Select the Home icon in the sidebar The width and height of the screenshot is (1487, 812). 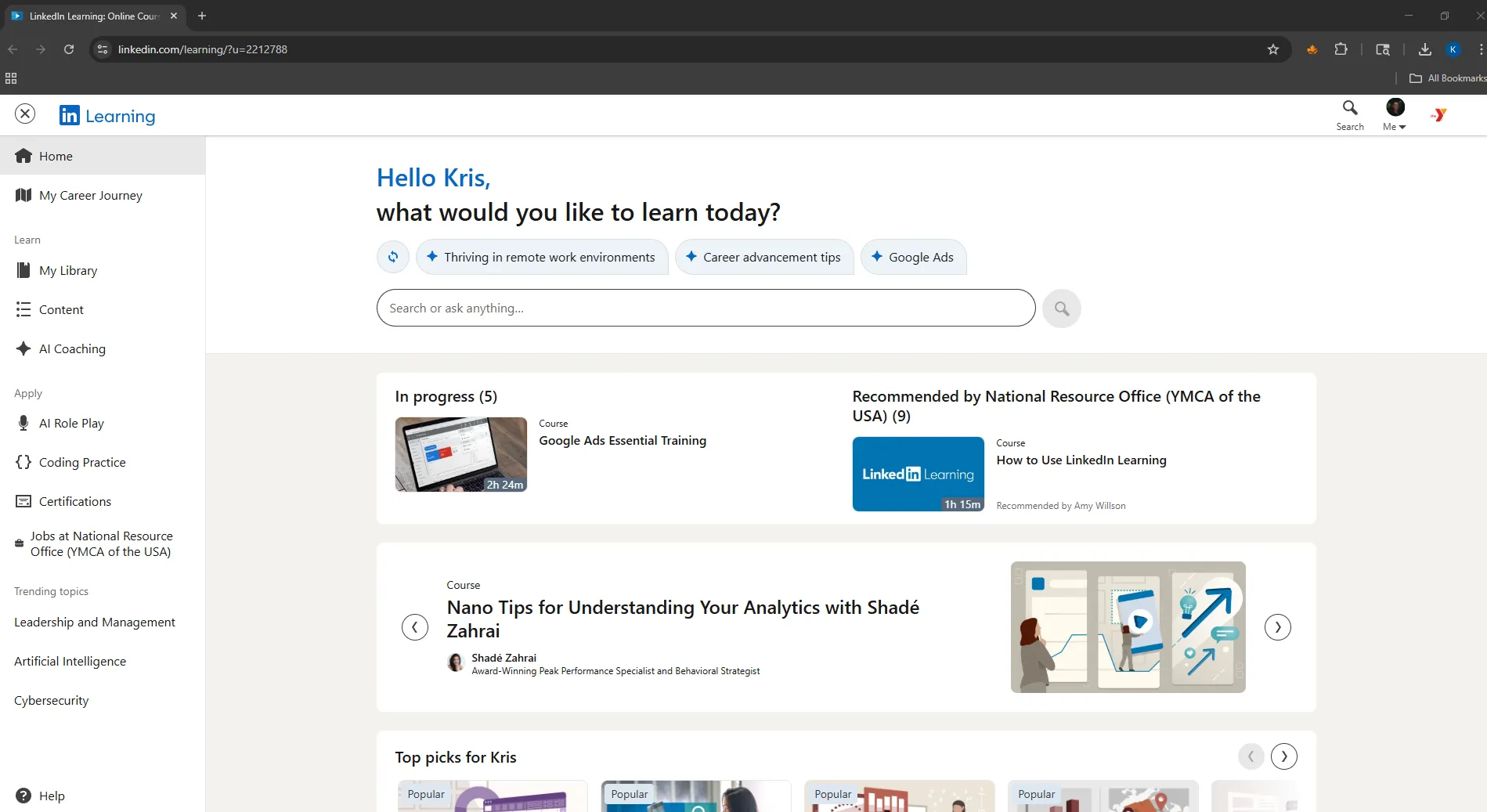coord(24,155)
